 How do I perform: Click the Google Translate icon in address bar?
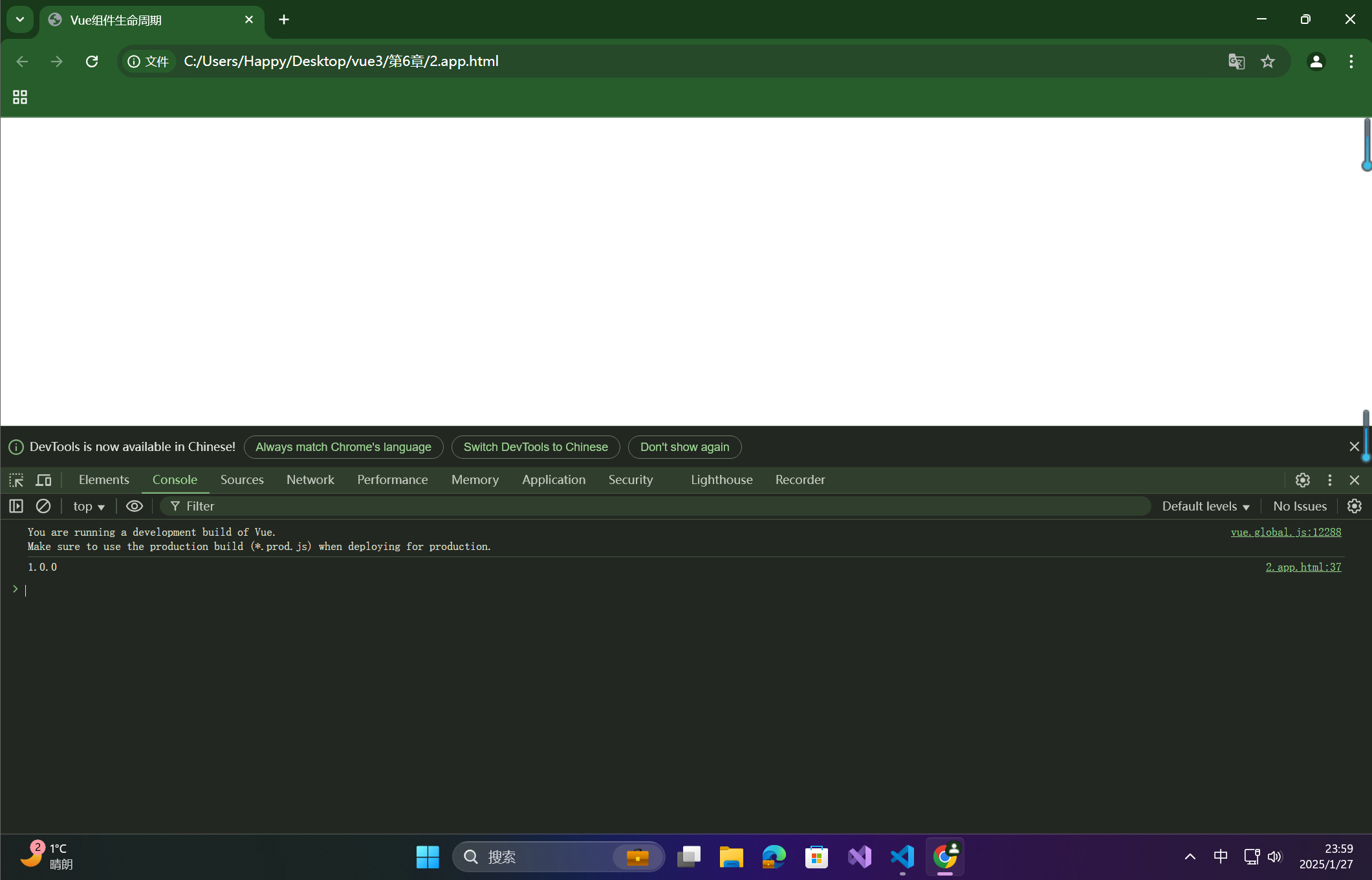pos(1236,61)
